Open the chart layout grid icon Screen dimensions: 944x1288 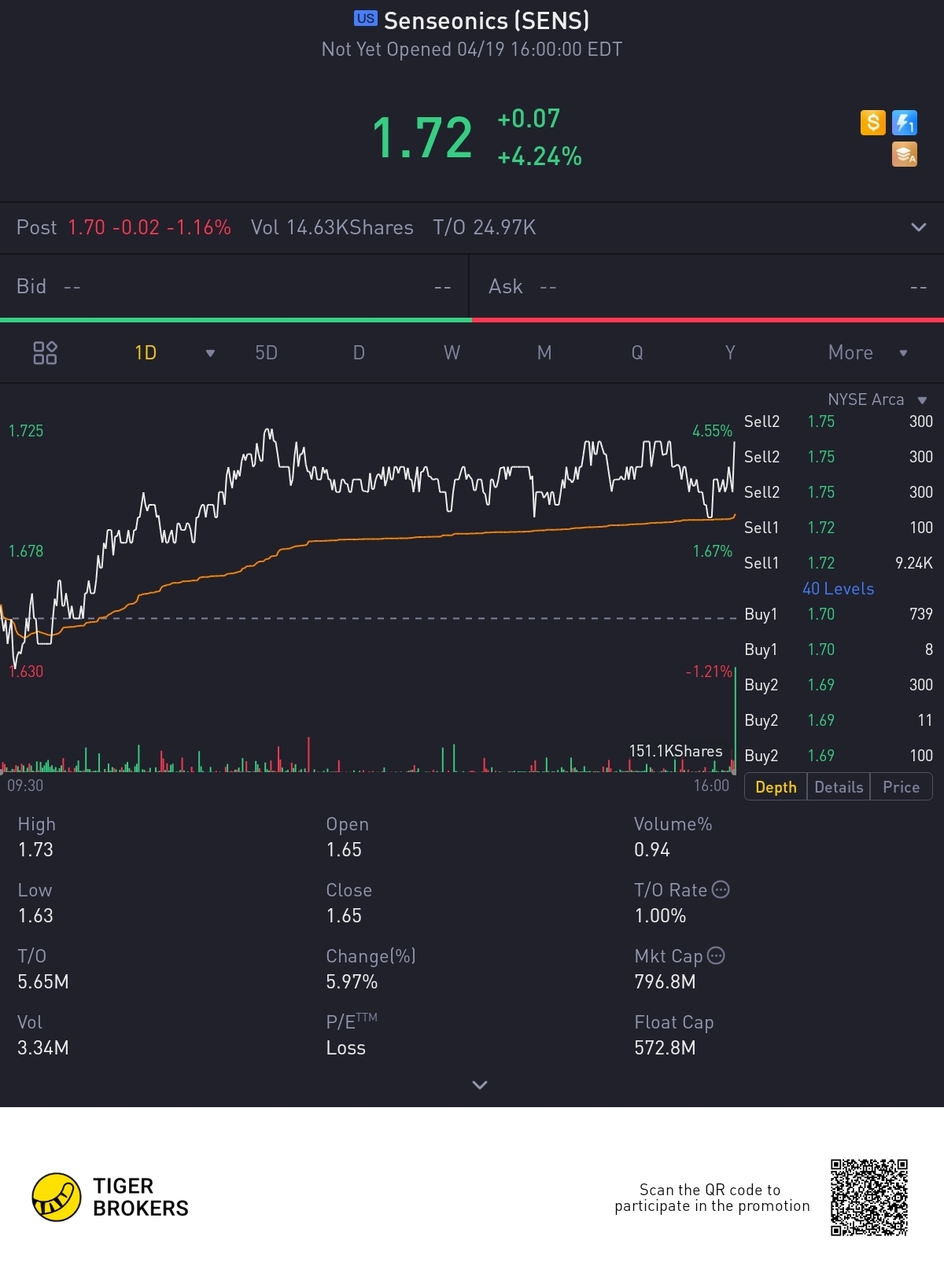point(45,353)
